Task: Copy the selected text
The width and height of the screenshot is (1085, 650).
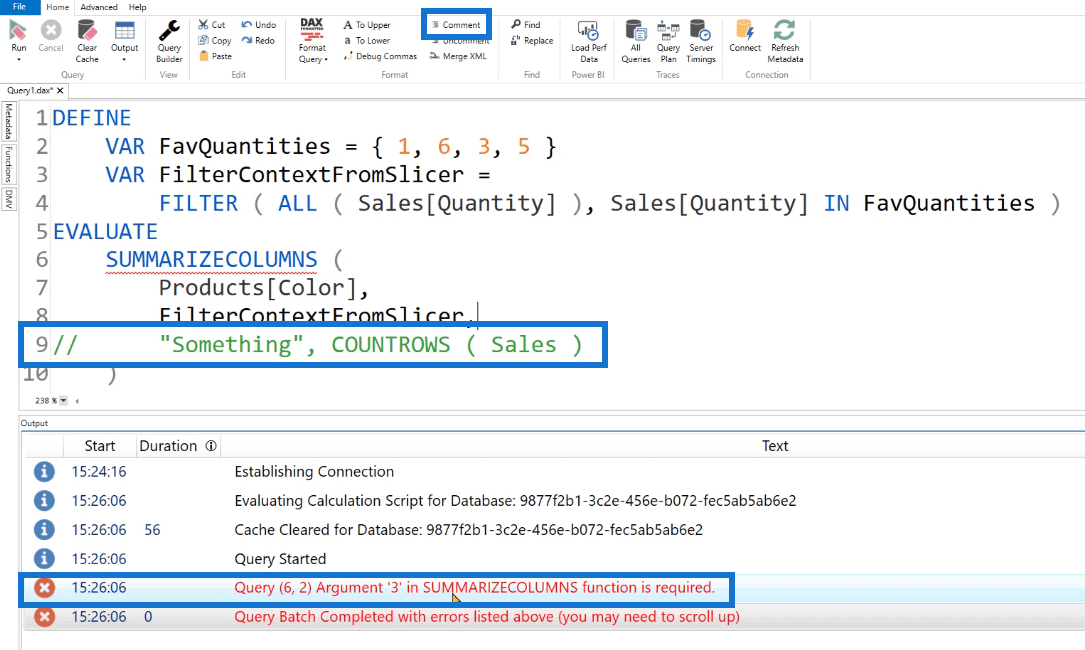Action: (215, 40)
